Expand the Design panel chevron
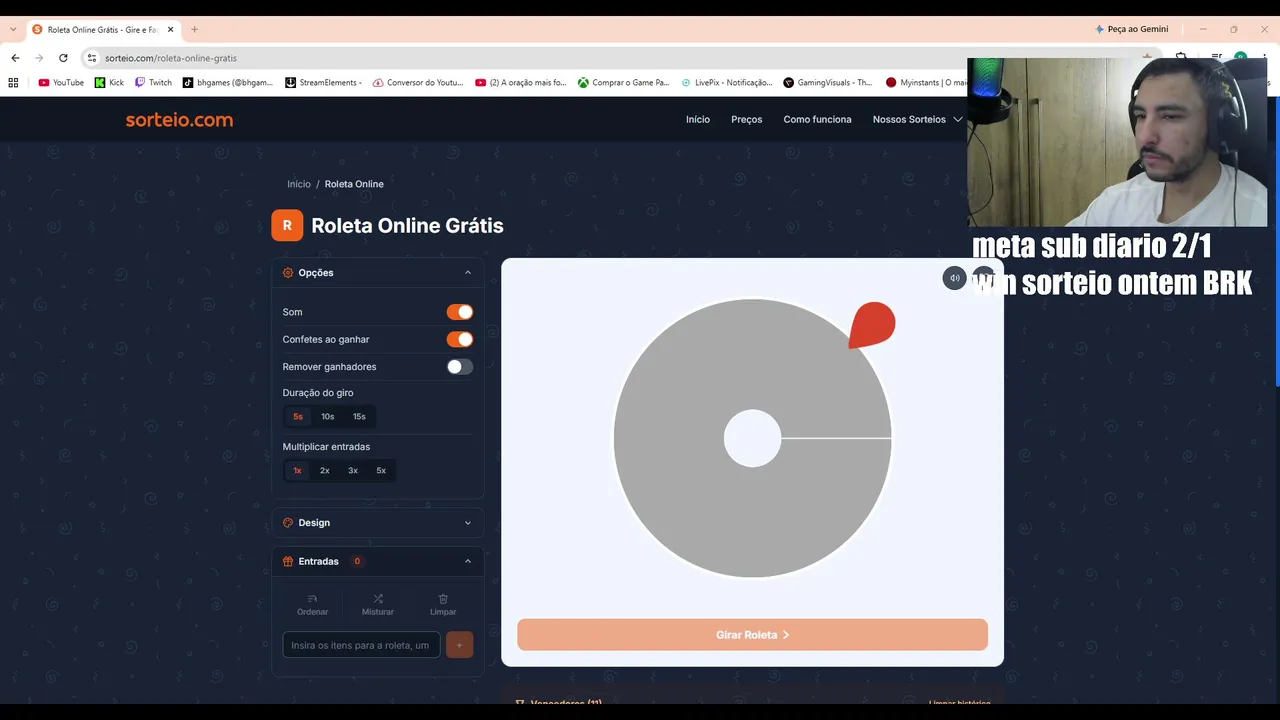The image size is (1280, 720). click(468, 523)
